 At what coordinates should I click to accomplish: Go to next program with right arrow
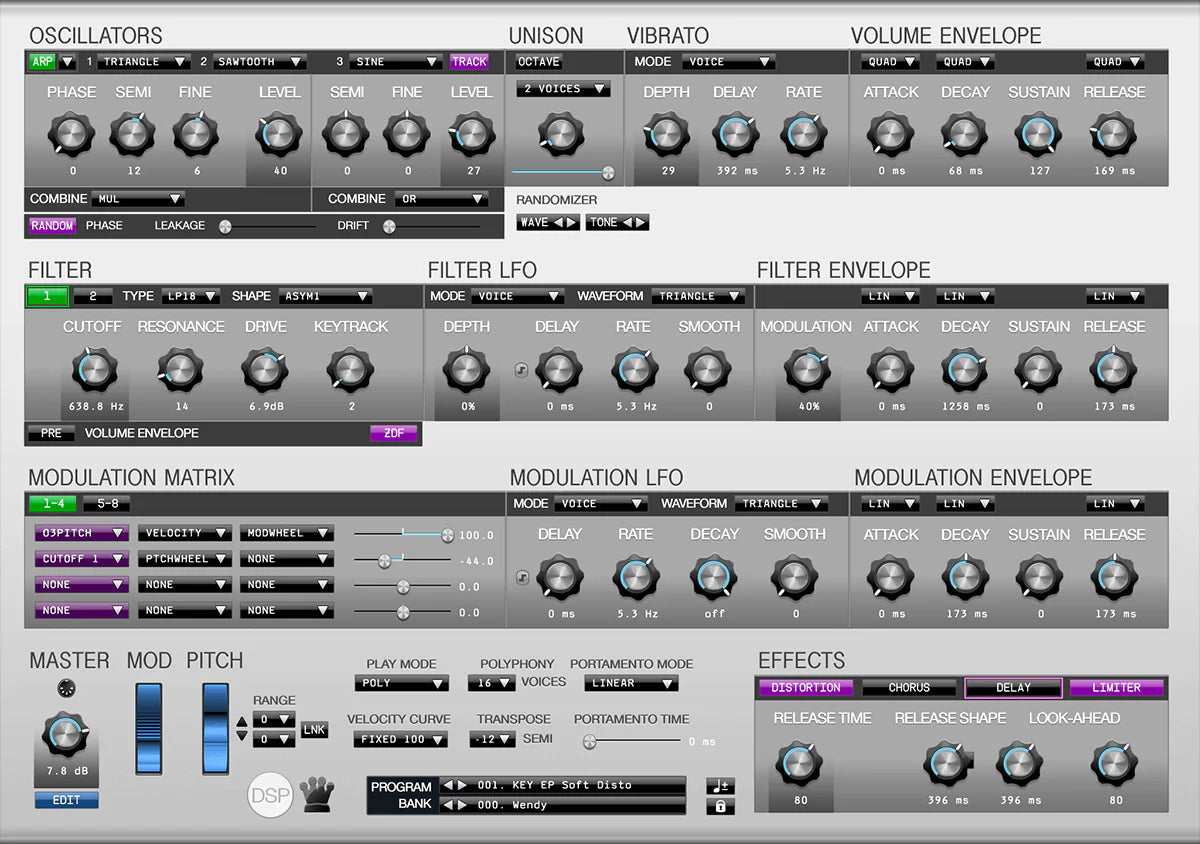coord(462,786)
